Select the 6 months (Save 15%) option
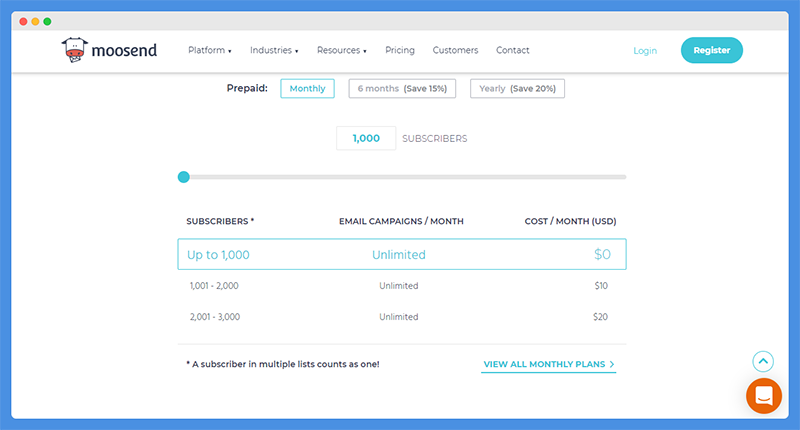The image size is (800, 430). click(402, 88)
